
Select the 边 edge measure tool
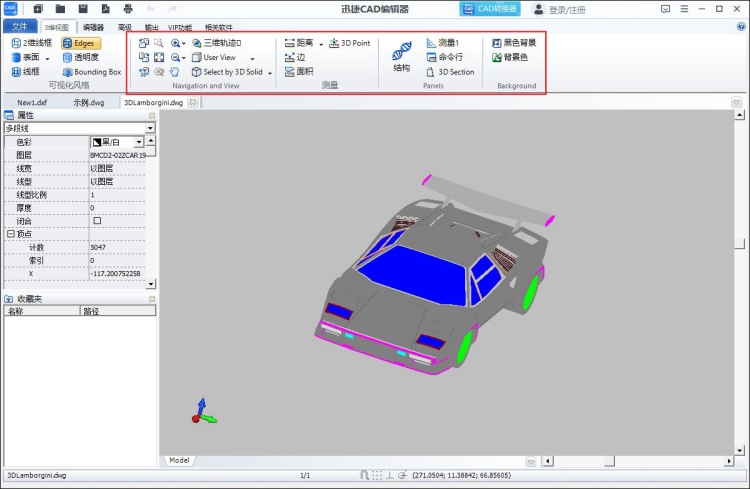(295, 57)
